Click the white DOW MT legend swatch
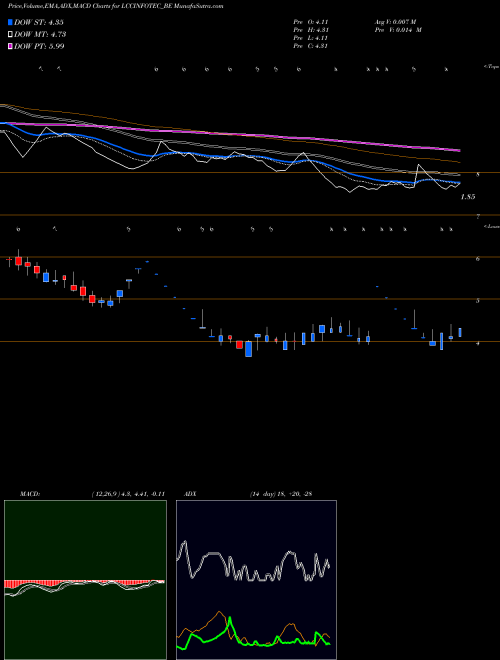Viewport: 500px width, 660px height. coord(10,34)
